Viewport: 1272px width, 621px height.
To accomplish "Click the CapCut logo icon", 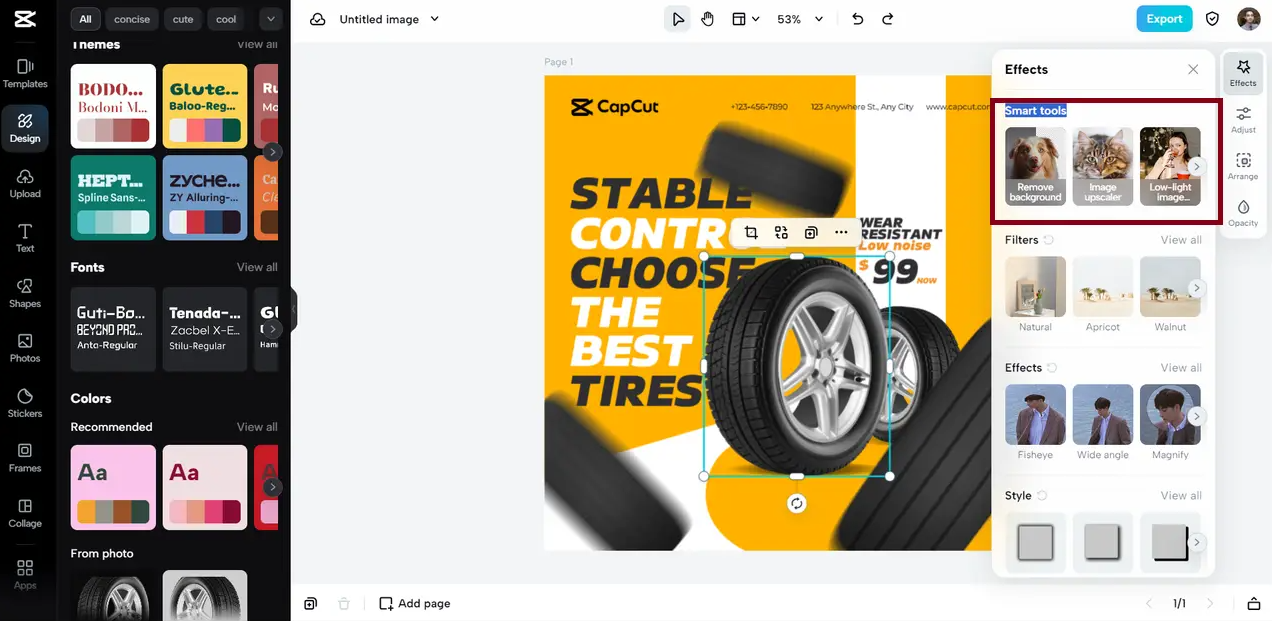I will tap(25, 19).
